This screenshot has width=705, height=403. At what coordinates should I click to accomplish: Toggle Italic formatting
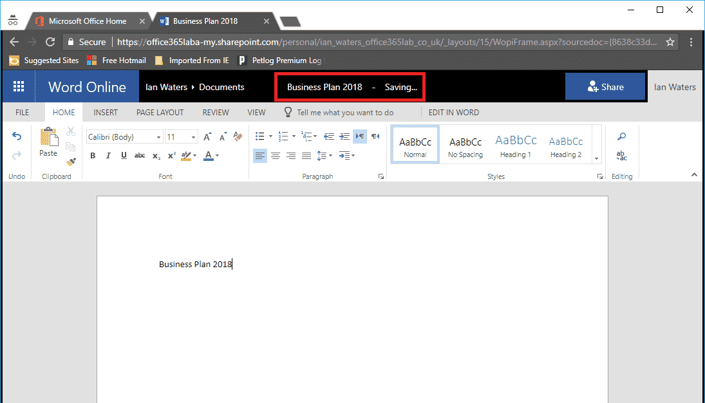point(108,156)
